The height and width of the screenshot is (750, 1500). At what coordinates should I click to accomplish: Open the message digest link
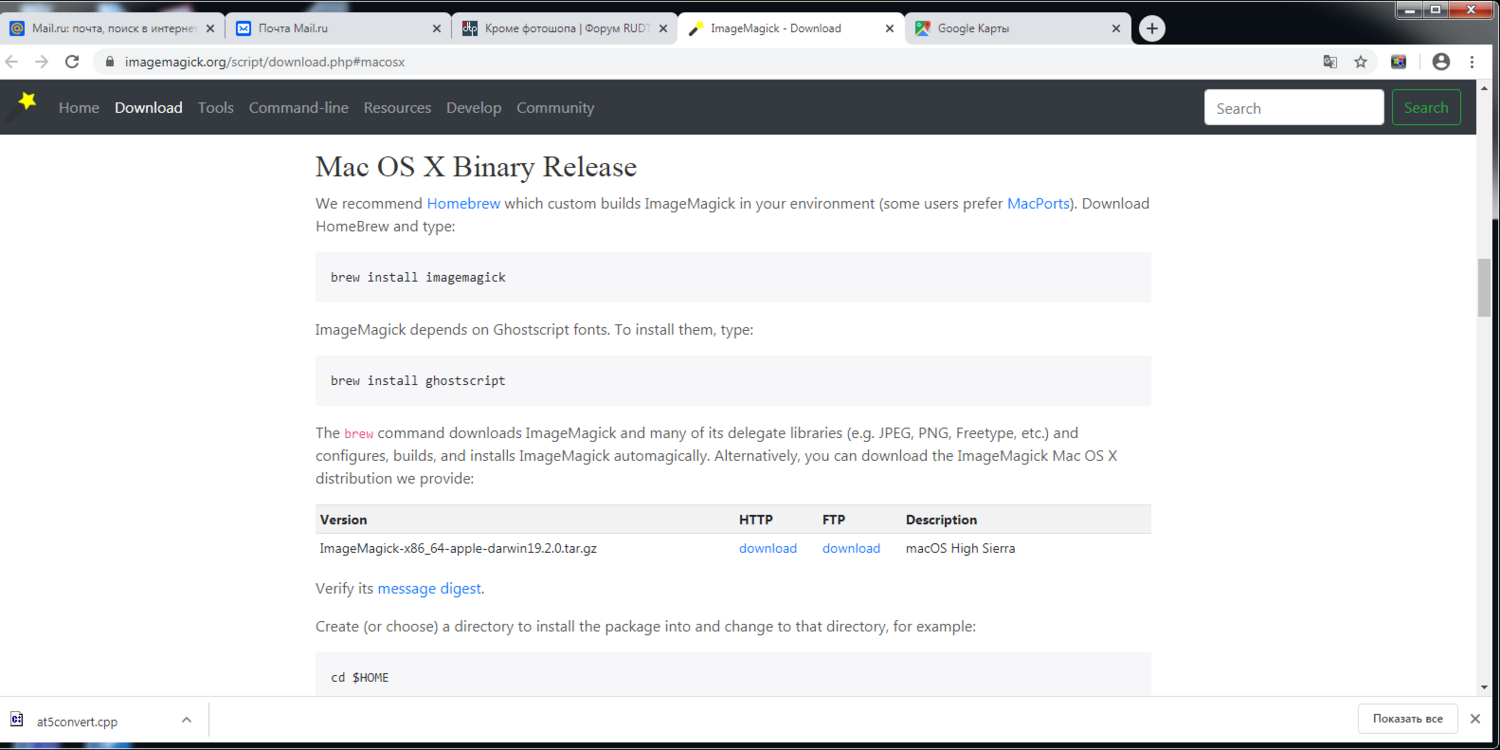pos(430,589)
